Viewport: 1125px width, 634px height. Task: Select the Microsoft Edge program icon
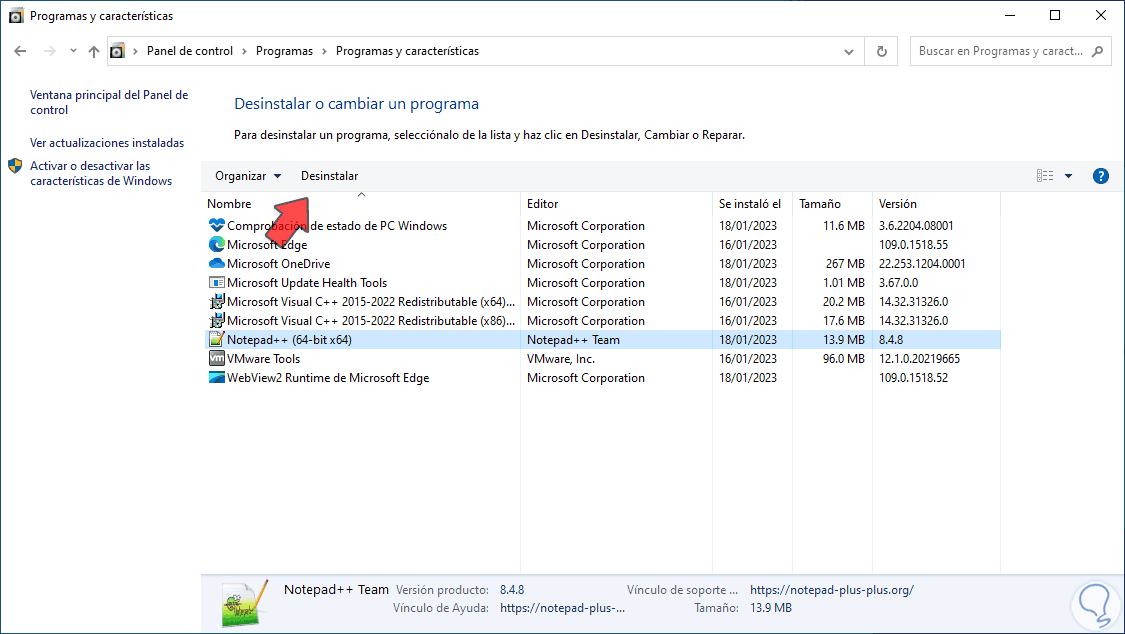point(217,245)
